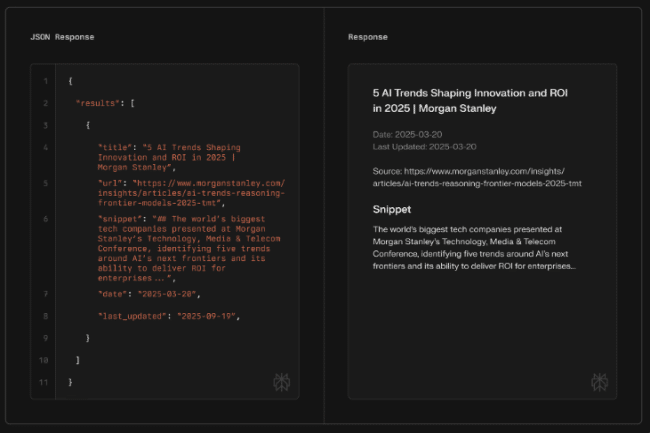Viewport: 650px width, 433px height.
Task: Click line number 6 beside the "snippet" key
Action: (x=46, y=217)
